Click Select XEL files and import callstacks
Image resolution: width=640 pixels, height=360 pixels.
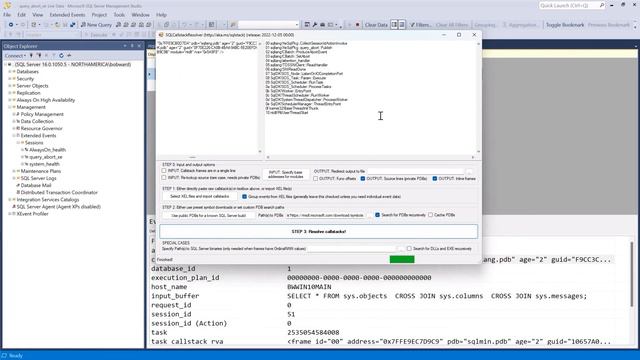click(200, 196)
